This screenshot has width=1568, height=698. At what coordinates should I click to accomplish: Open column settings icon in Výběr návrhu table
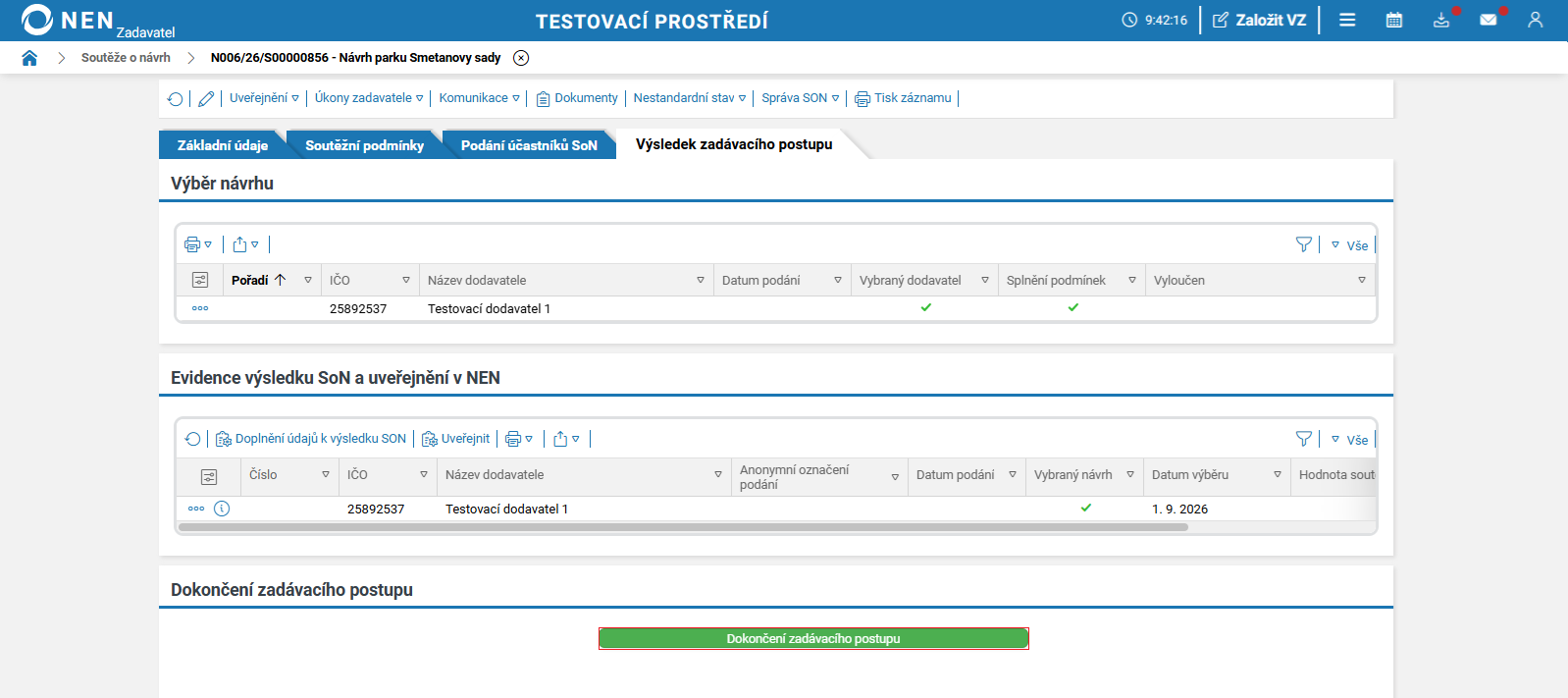(x=200, y=280)
